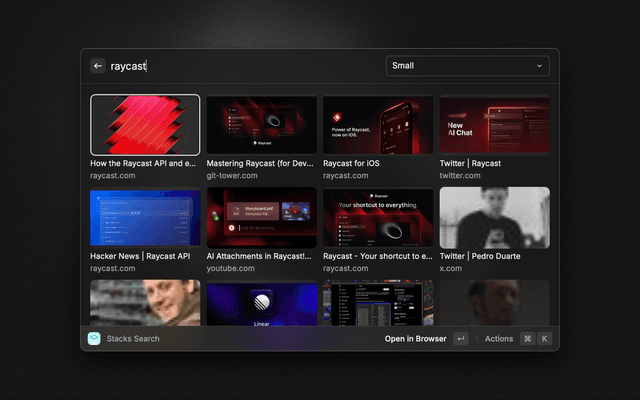Open the Actions menu
The height and width of the screenshot is (400, 640).
tap(498, 339)
